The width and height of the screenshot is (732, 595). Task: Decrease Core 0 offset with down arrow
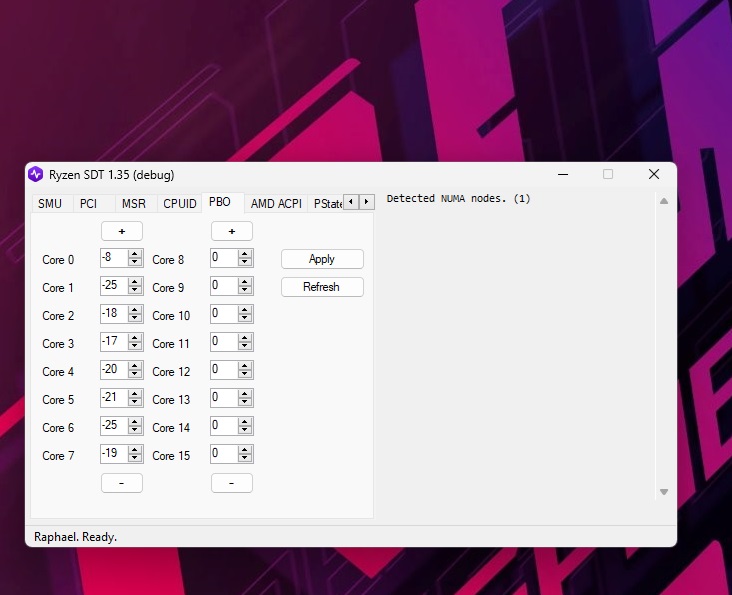(x=135, y=262)
